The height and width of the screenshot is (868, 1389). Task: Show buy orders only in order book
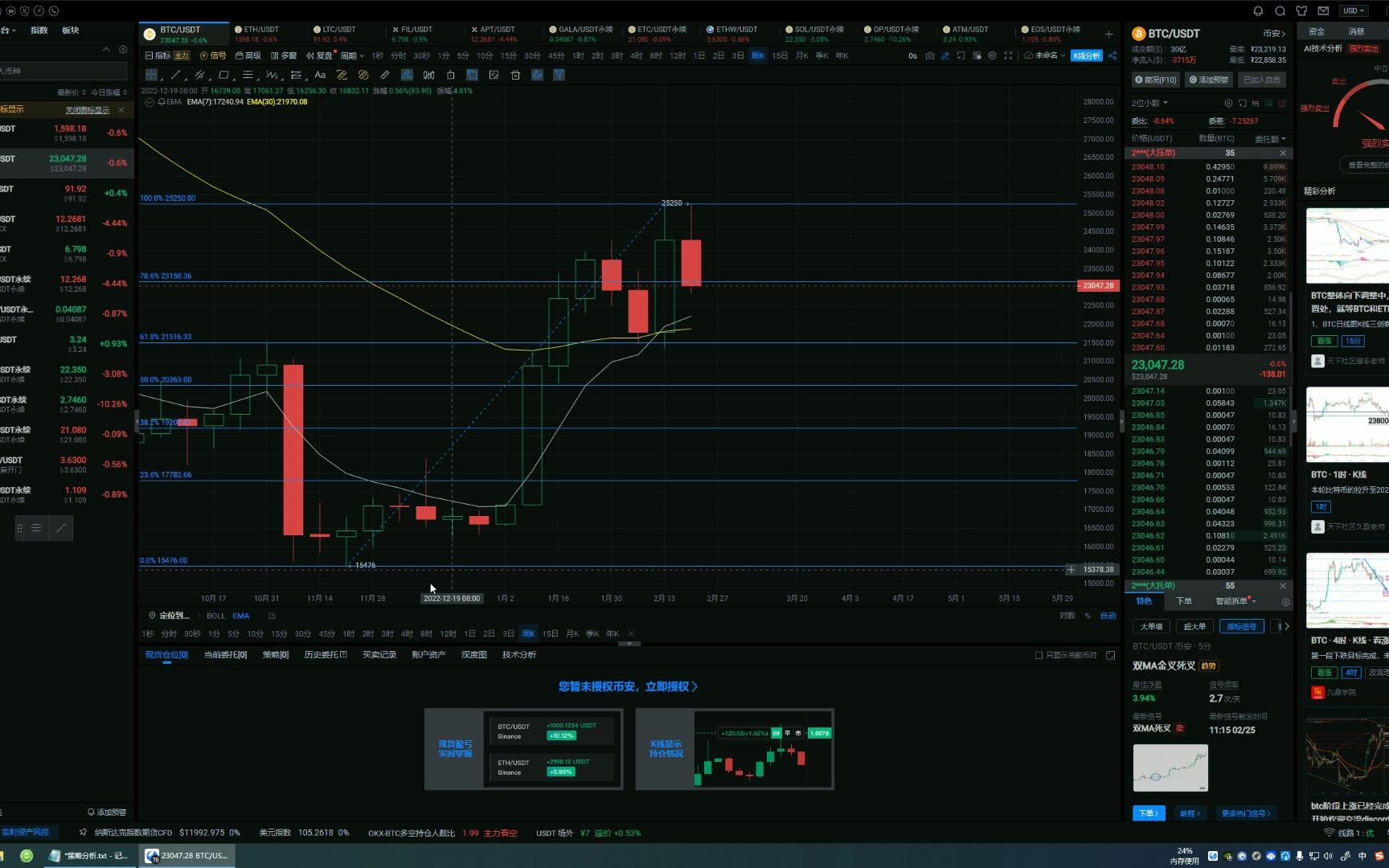pyautogui.click(x=1269, y=103)
